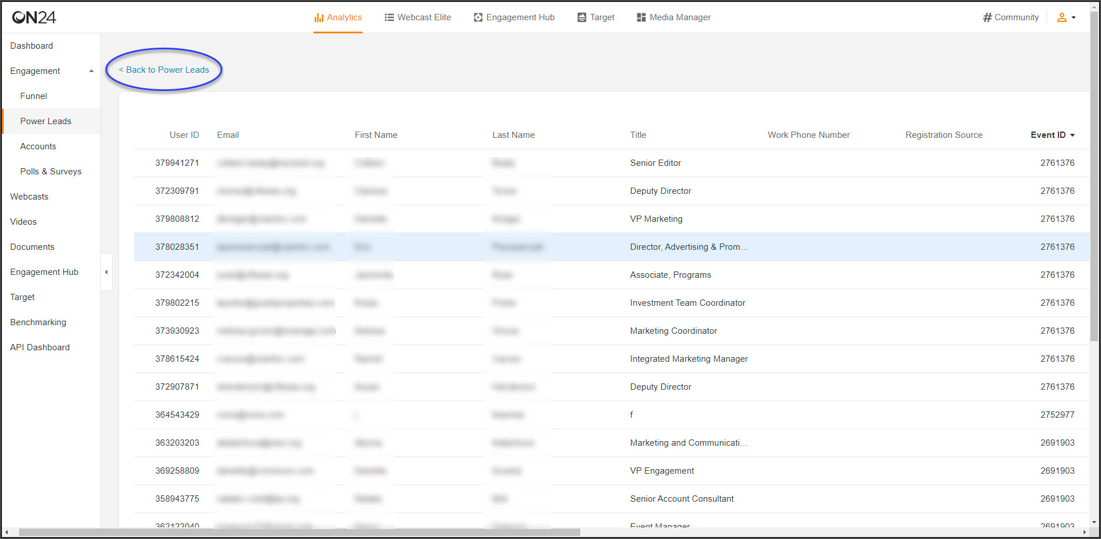Open Documents in the sidebar
Image resolution: width=1101 pixels, height=539 pixels.
click(x=32, y=247)
